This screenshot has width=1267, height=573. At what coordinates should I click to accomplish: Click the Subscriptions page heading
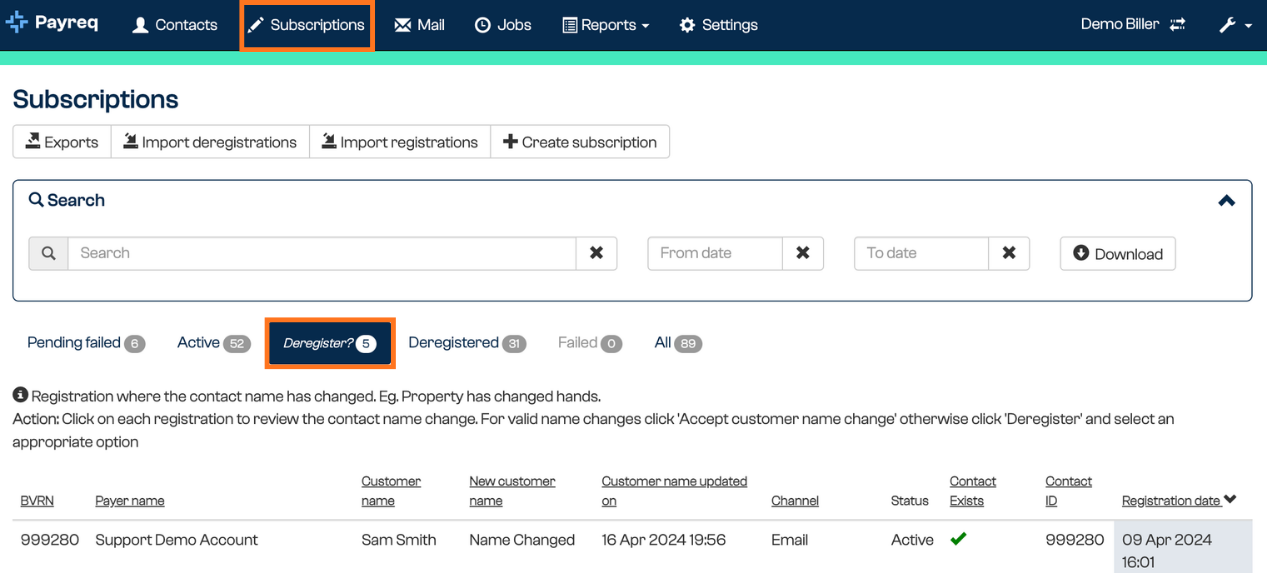(x=95, y=99)
